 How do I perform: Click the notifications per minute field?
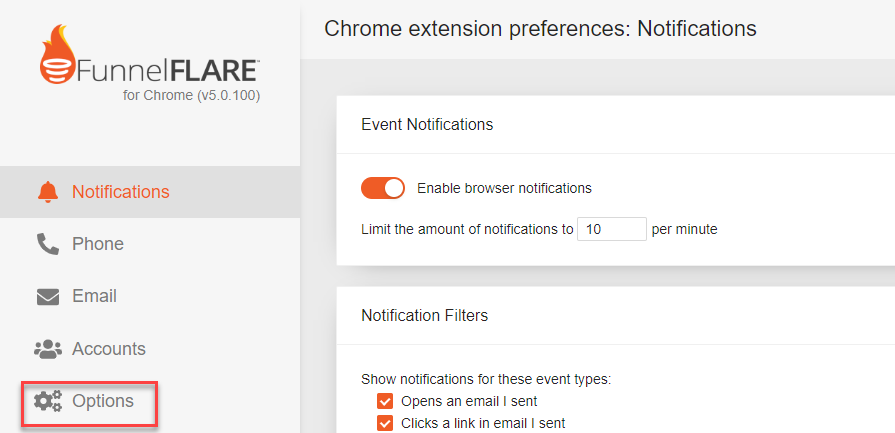611,229
